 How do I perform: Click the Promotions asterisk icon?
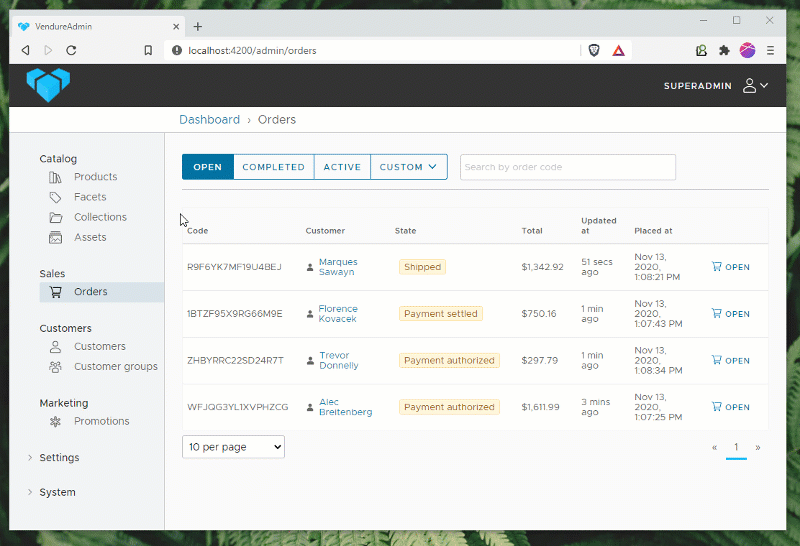(x=55, y=421)
